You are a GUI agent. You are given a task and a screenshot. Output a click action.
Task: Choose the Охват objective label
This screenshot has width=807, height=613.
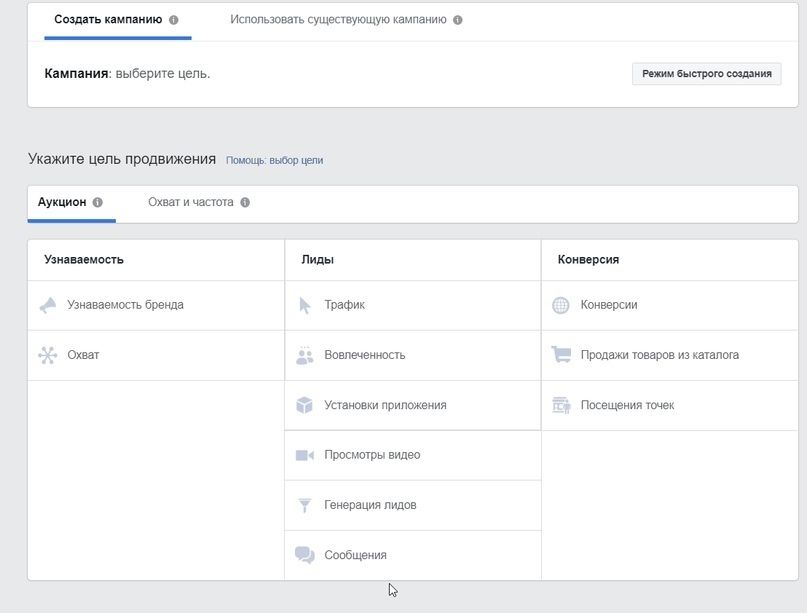(83, 355)
